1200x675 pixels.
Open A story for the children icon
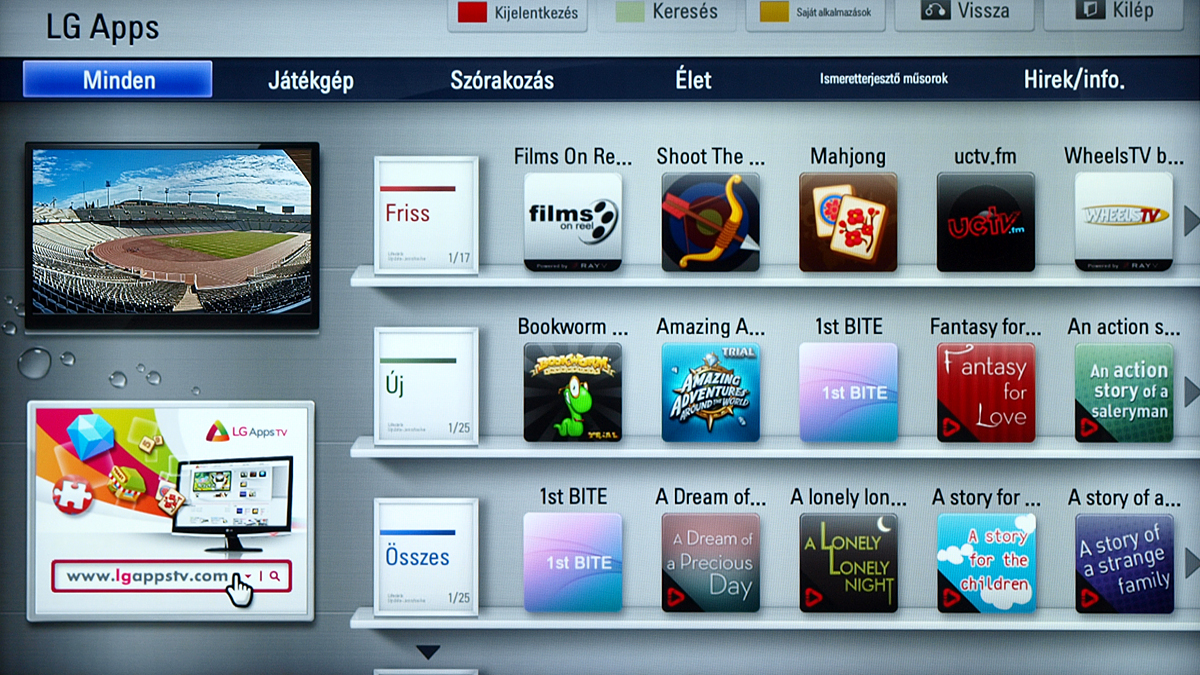986,563
